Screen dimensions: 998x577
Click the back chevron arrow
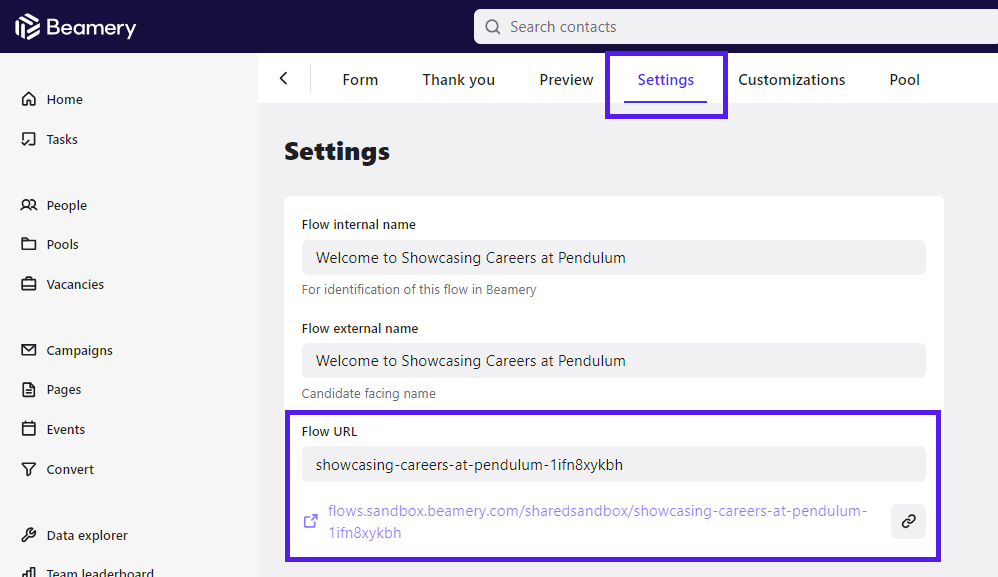(x=284, y=79)
